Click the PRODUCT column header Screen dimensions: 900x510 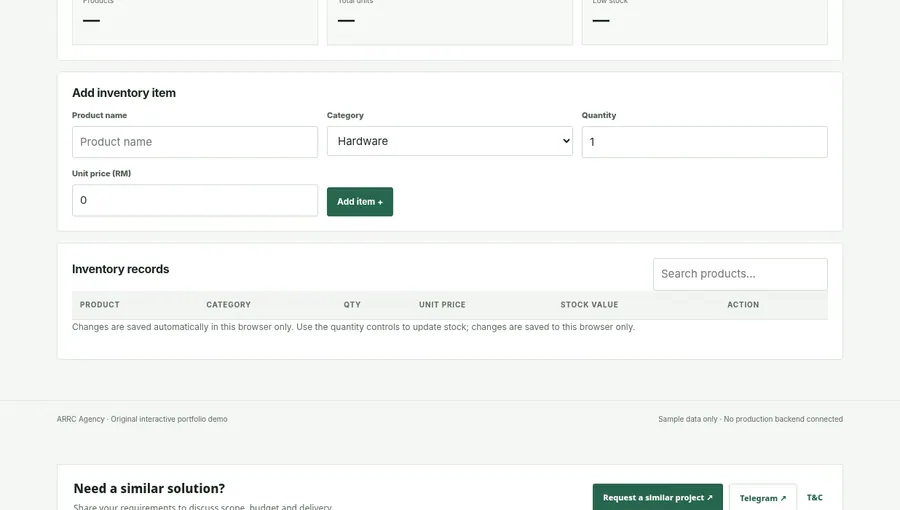click(x=100, y=305)
